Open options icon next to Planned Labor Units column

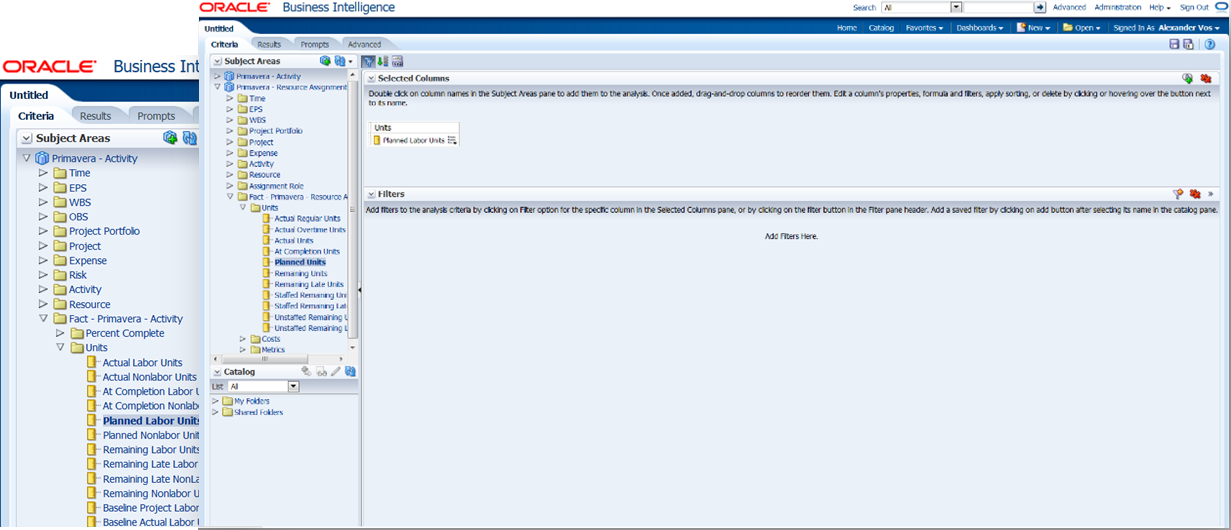(452, 141)
